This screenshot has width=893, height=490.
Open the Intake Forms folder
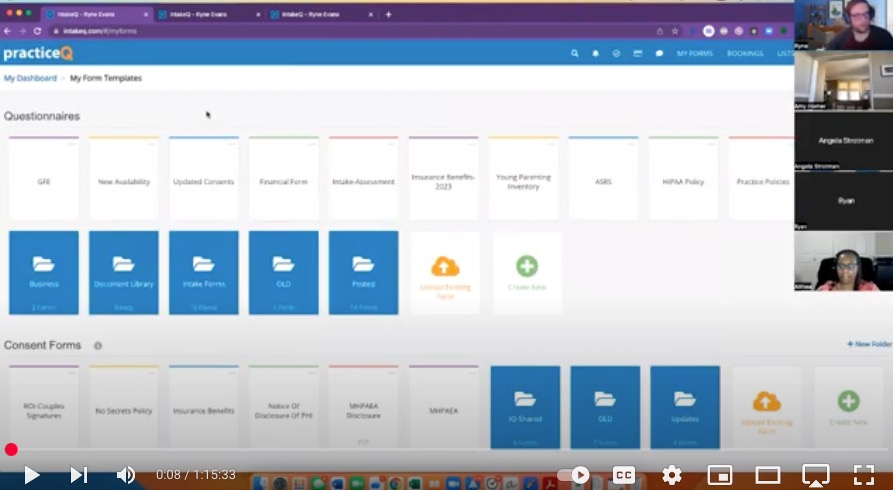click(x=204, y=272)
